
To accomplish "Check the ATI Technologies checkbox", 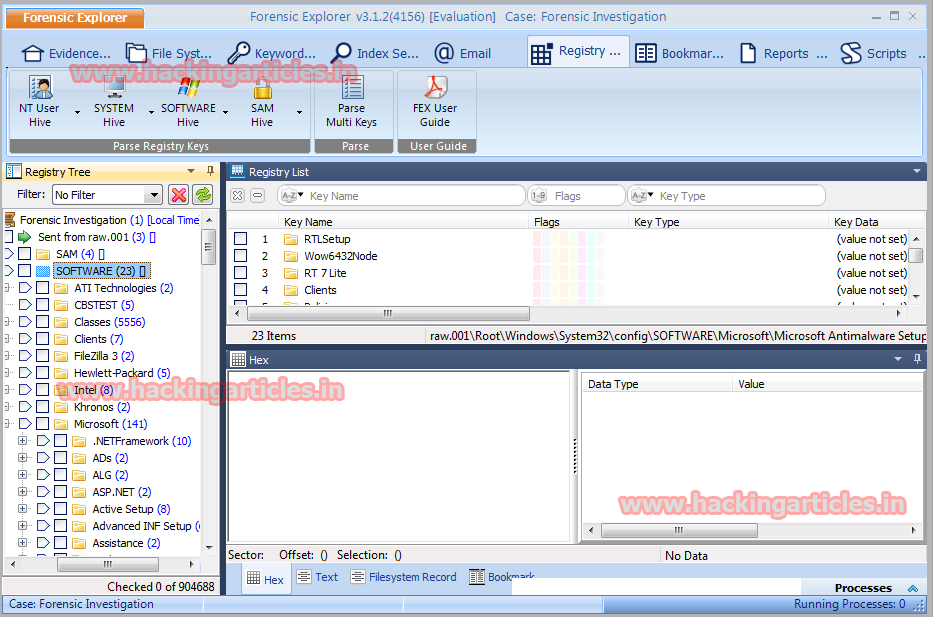I will click(x=42, y=288).
